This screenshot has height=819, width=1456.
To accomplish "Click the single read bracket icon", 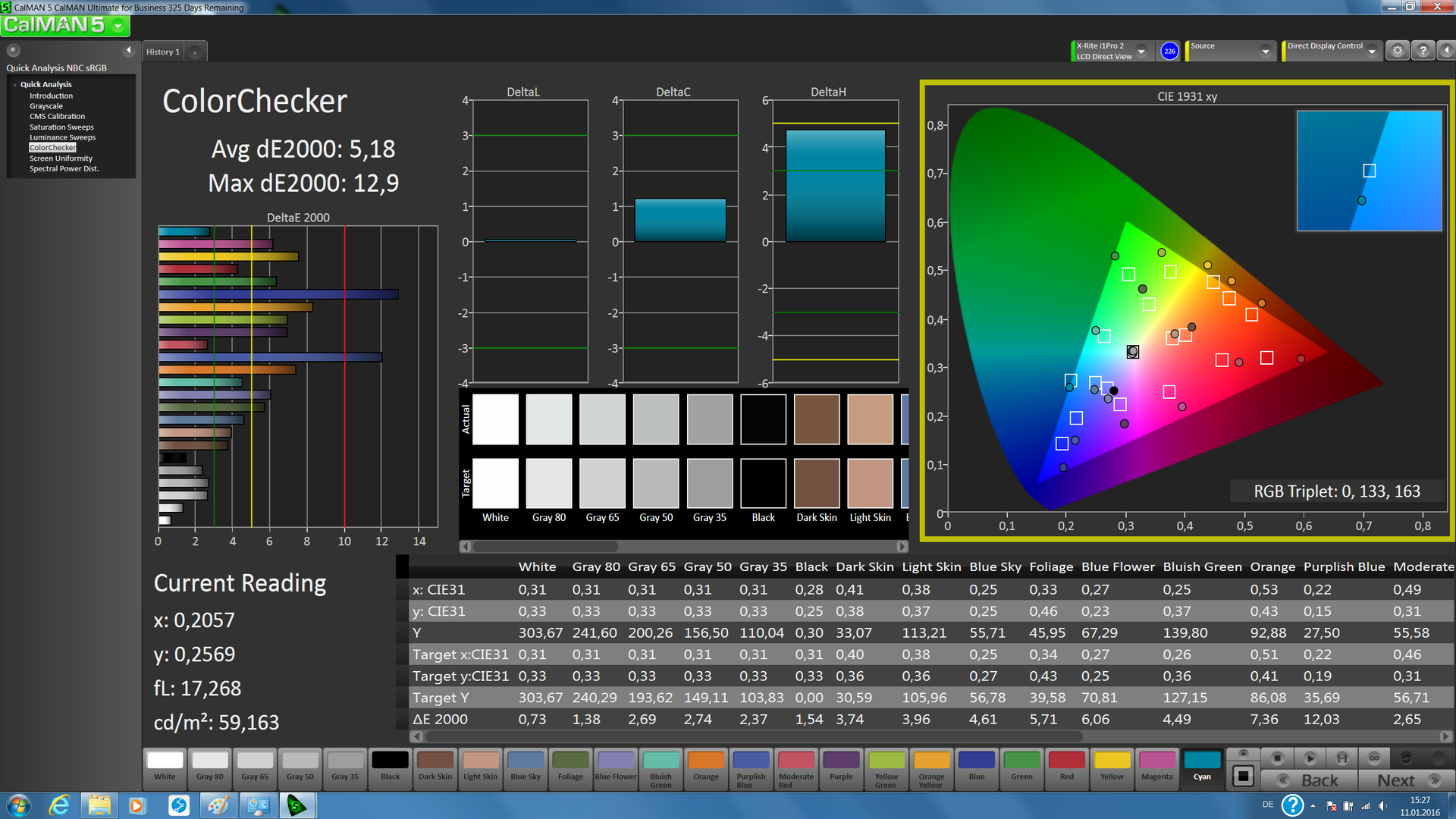I will coord(1341,758).
